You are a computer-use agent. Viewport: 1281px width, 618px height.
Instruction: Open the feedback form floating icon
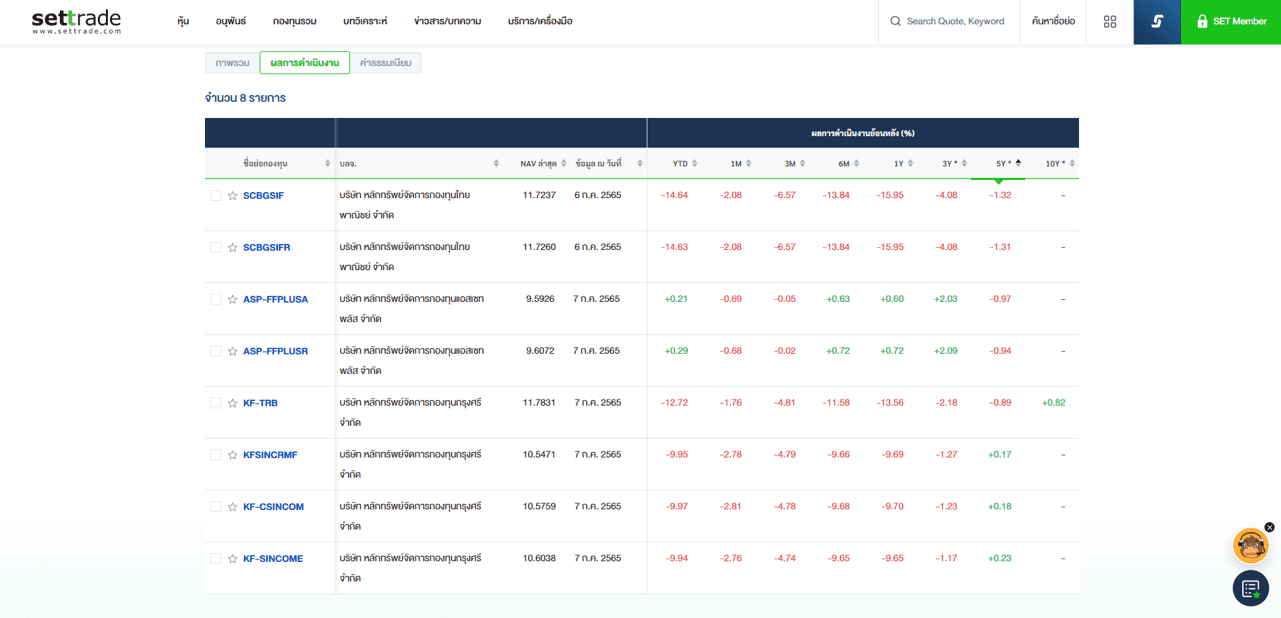[x=1250, y=589]
